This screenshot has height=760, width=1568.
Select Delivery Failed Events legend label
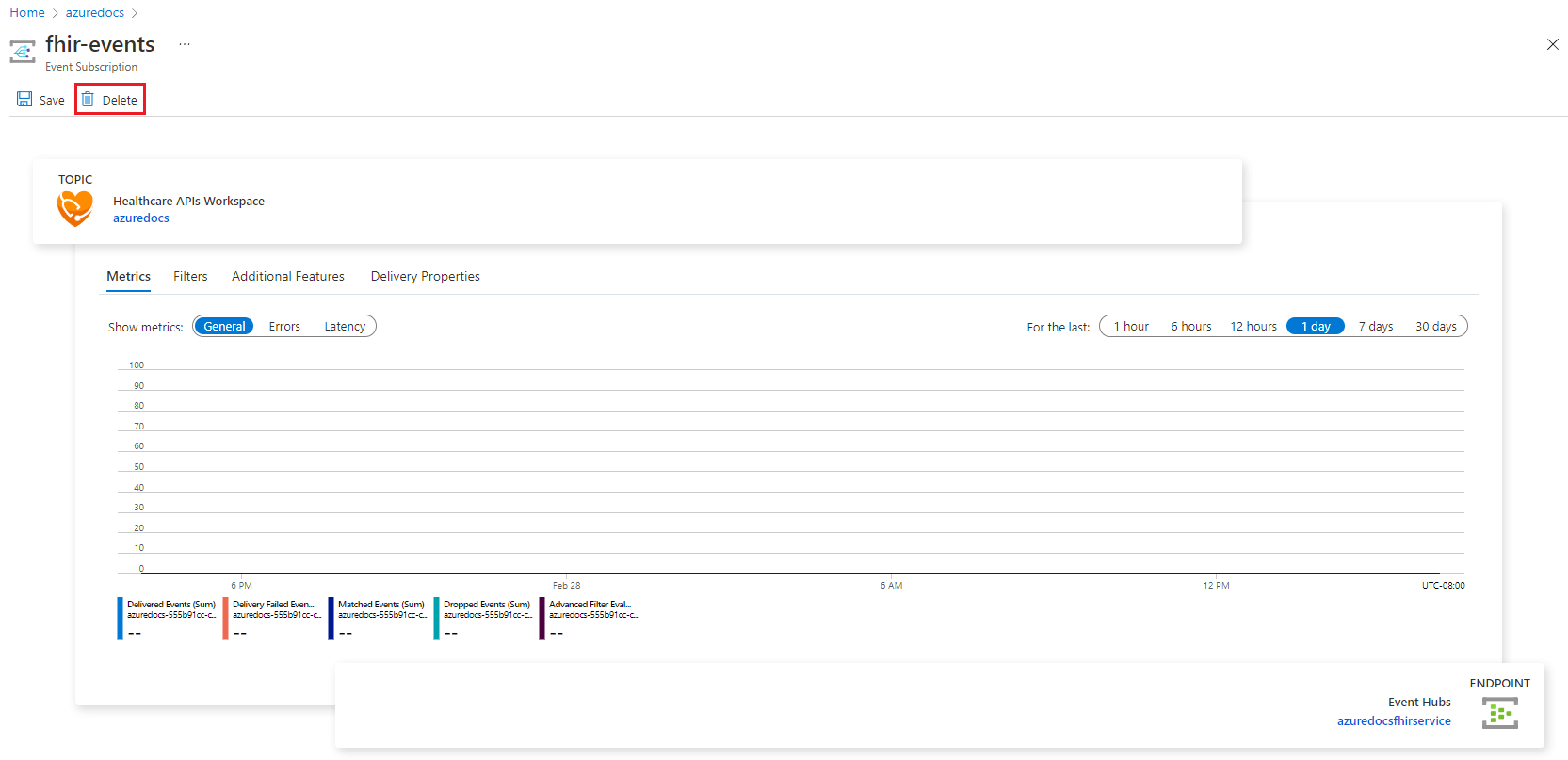point(273,605)
